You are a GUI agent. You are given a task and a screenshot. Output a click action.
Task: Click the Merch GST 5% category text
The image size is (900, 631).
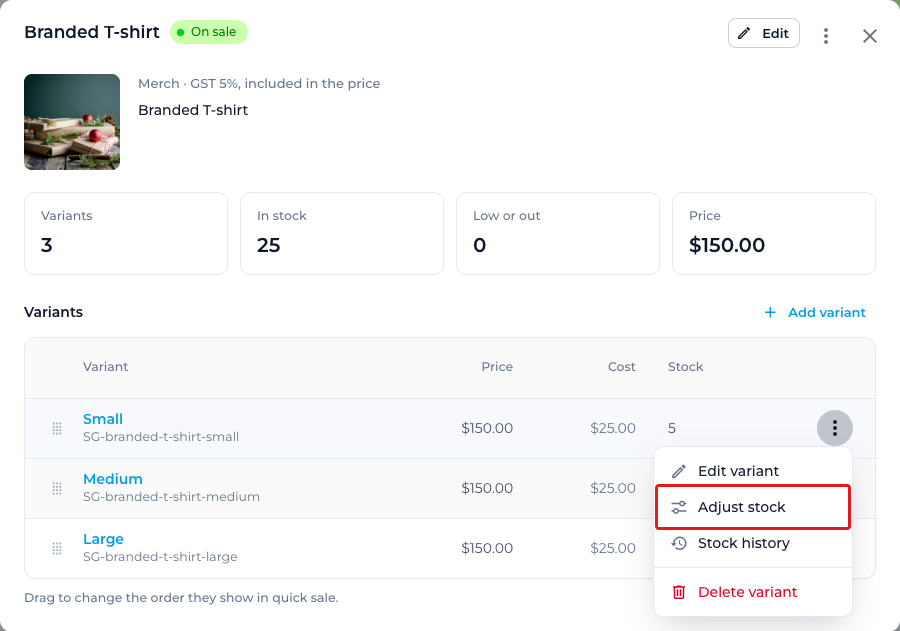click(x=259, y=84)
